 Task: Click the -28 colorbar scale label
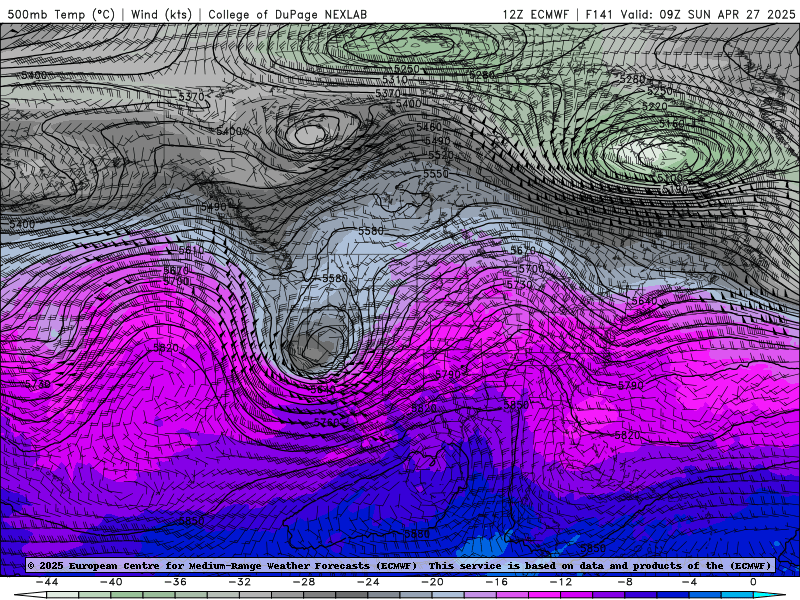(x=304, y=582)
